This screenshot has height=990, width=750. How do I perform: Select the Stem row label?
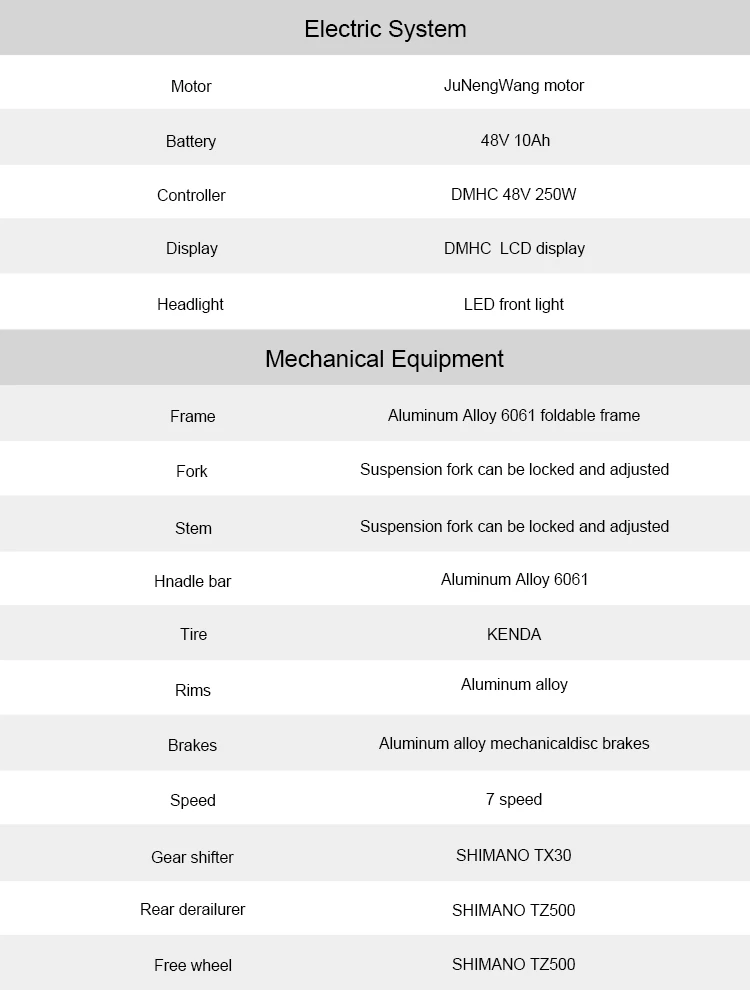pyautogui.click(x=193, y=528)
